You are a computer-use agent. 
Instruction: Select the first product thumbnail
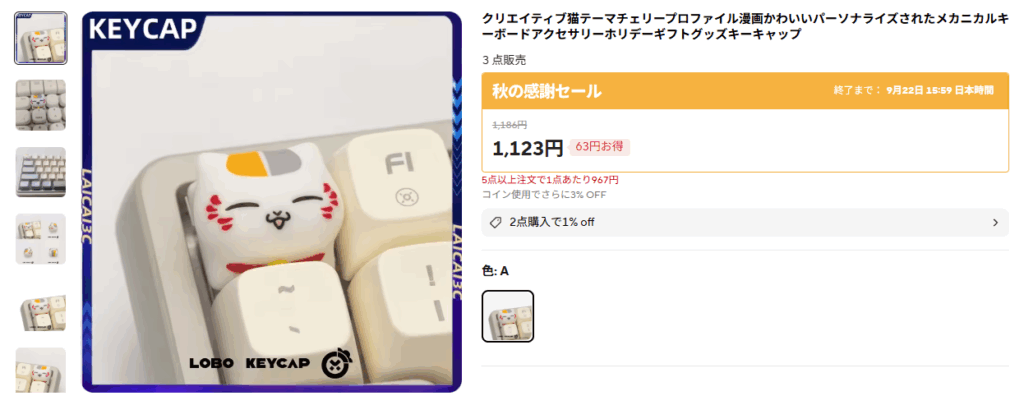click(x=40, y=38)
